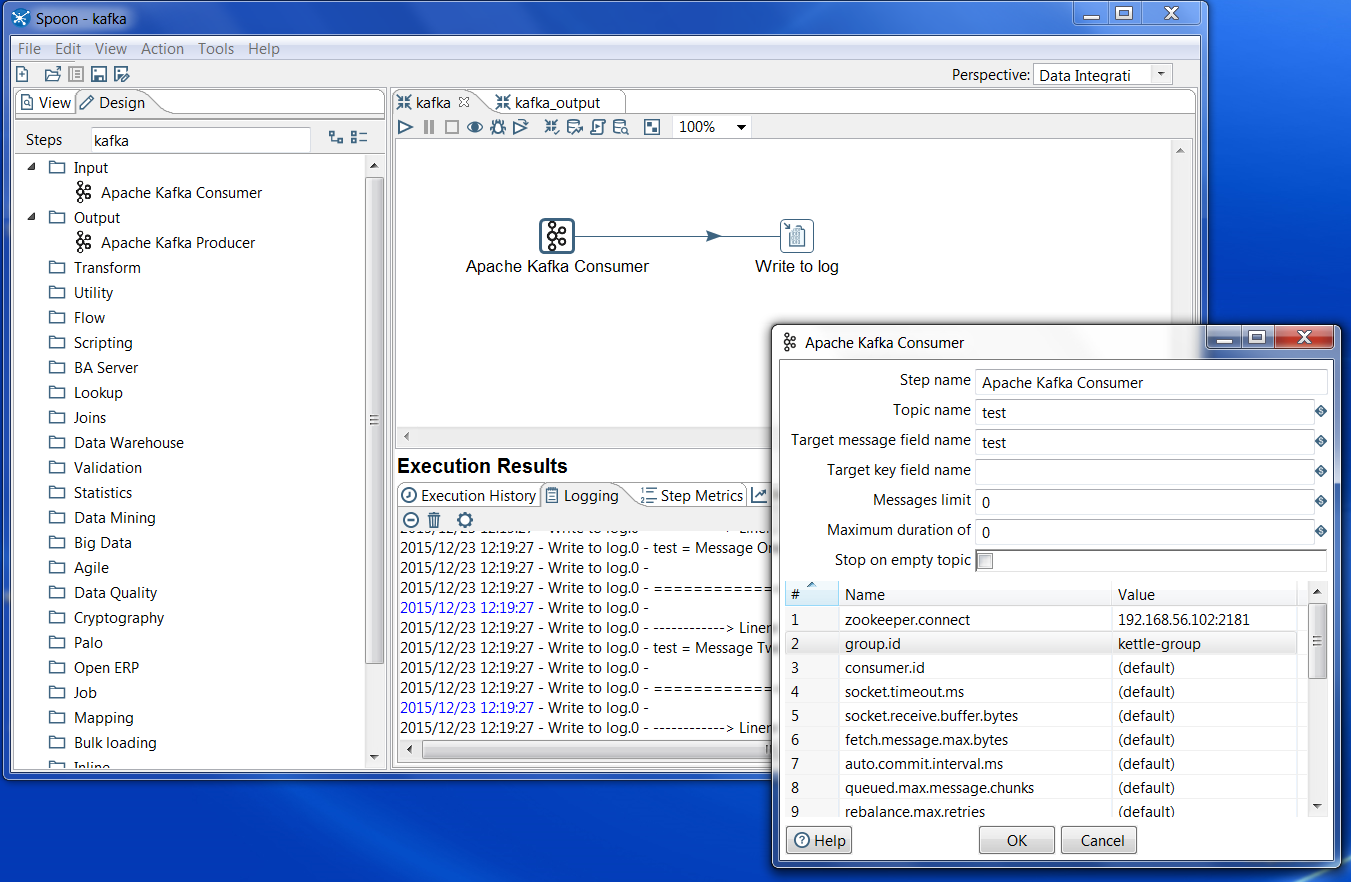Generate SQL toolbar icon
The image size is (1351, 882).
click(598, 127)
